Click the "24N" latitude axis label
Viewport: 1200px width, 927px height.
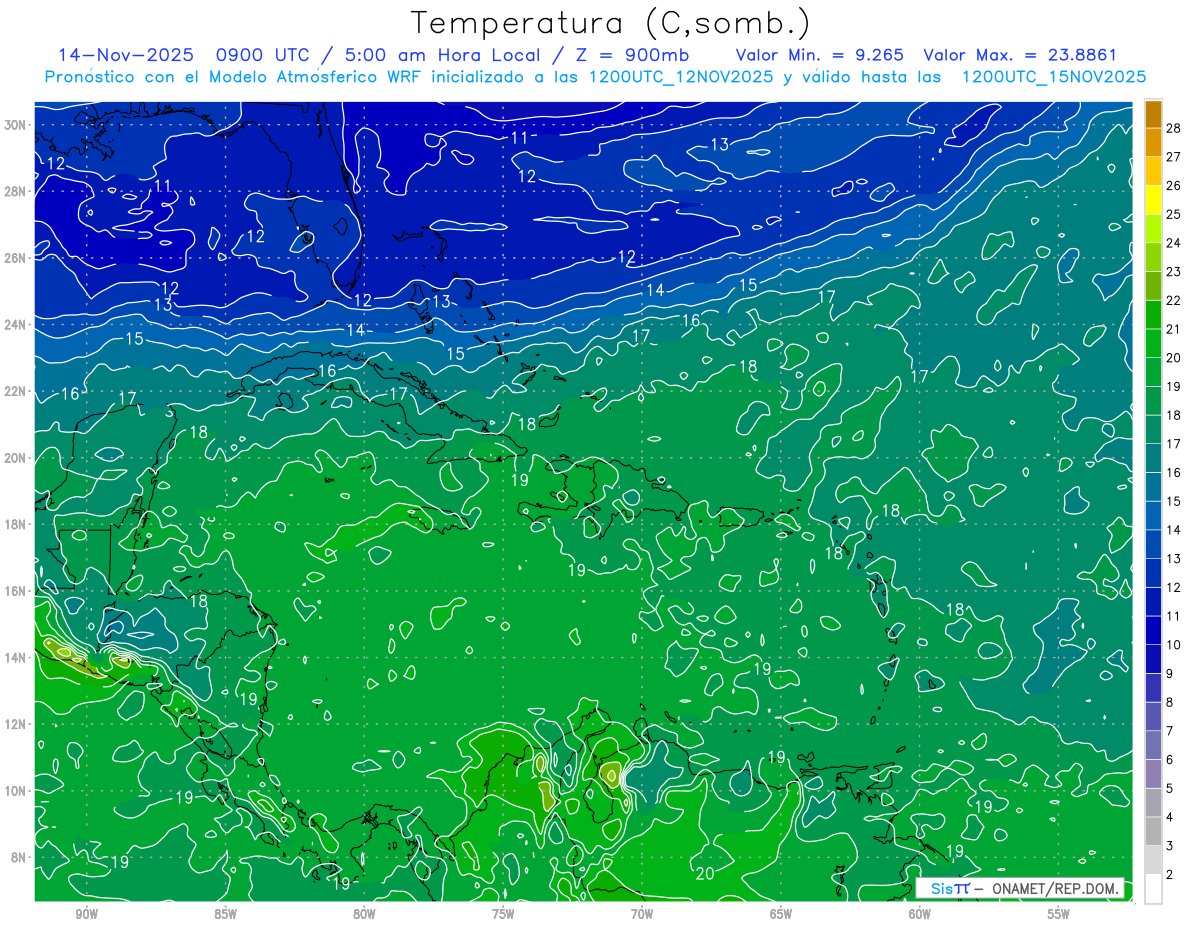point(14,324)
